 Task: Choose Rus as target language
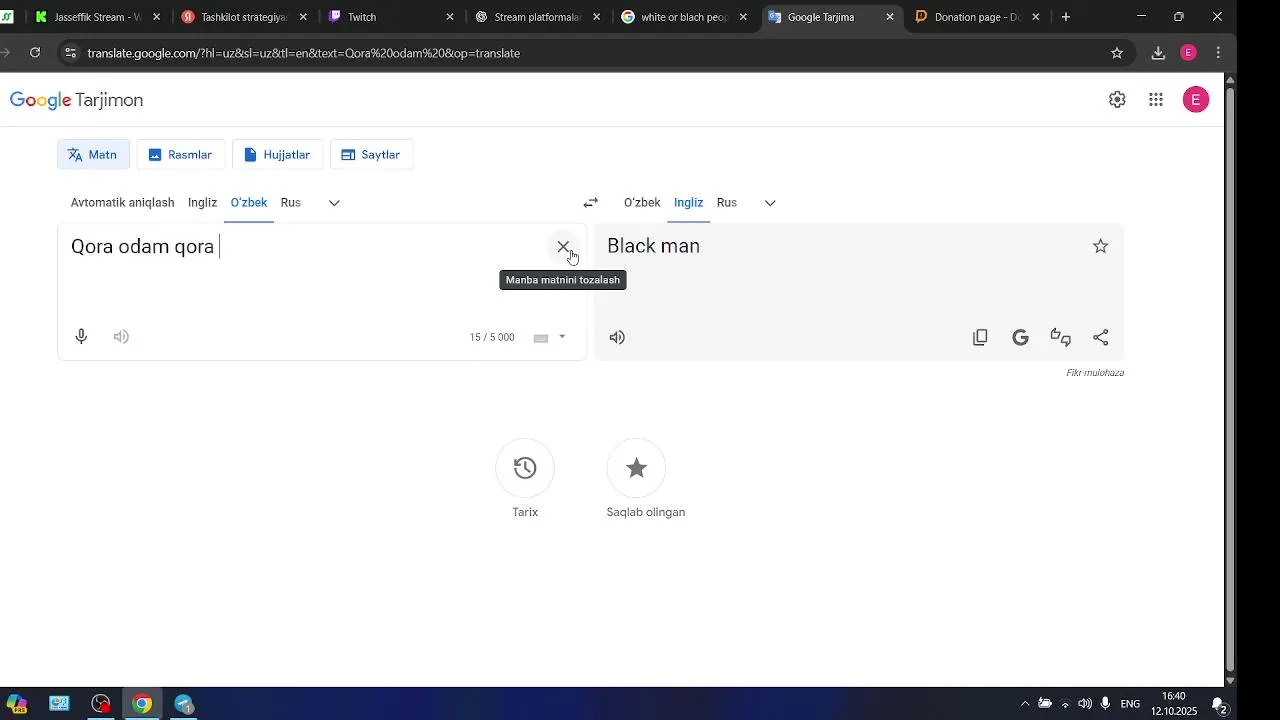(727, 203)
